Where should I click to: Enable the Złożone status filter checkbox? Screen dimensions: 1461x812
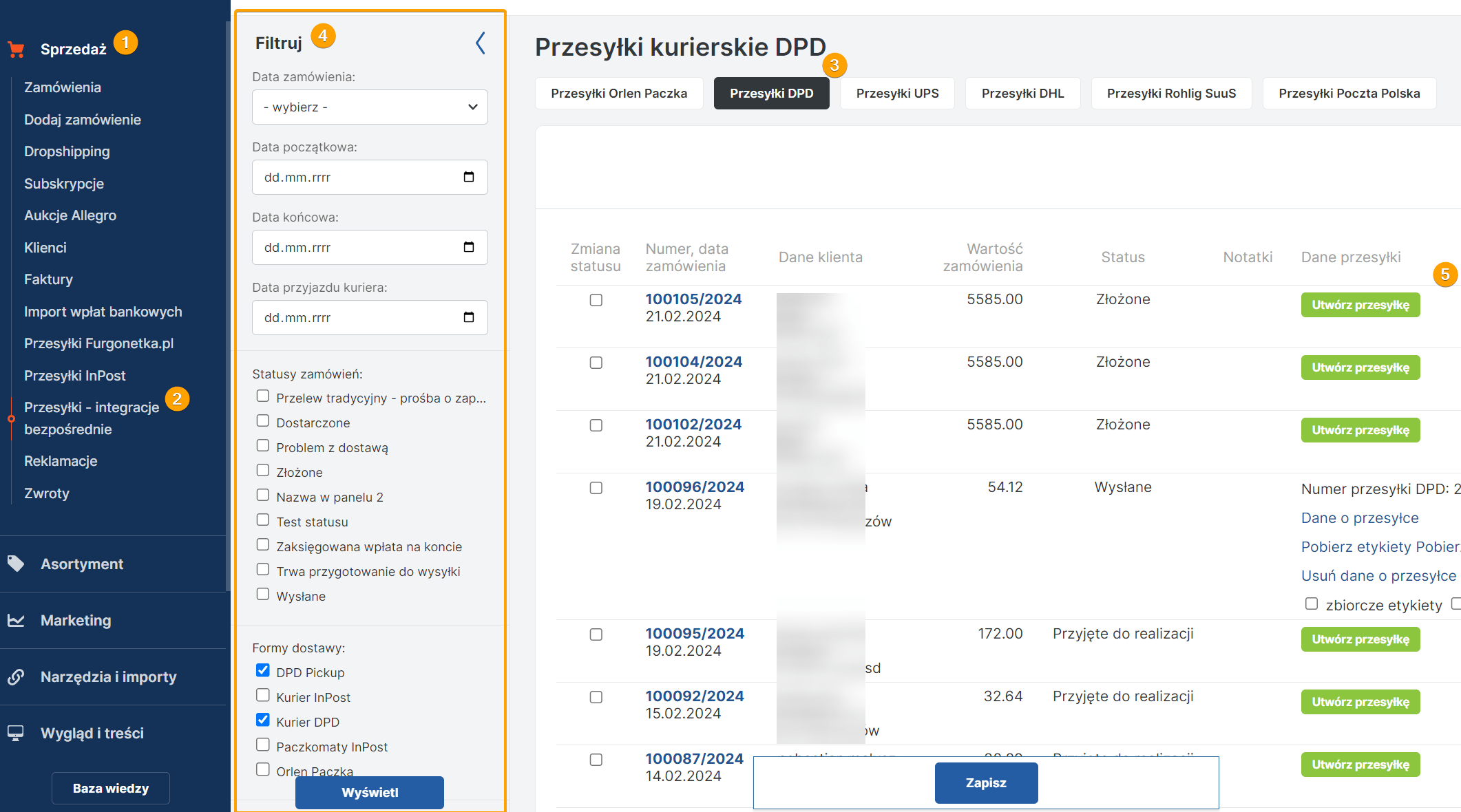(x=263, y=470)
